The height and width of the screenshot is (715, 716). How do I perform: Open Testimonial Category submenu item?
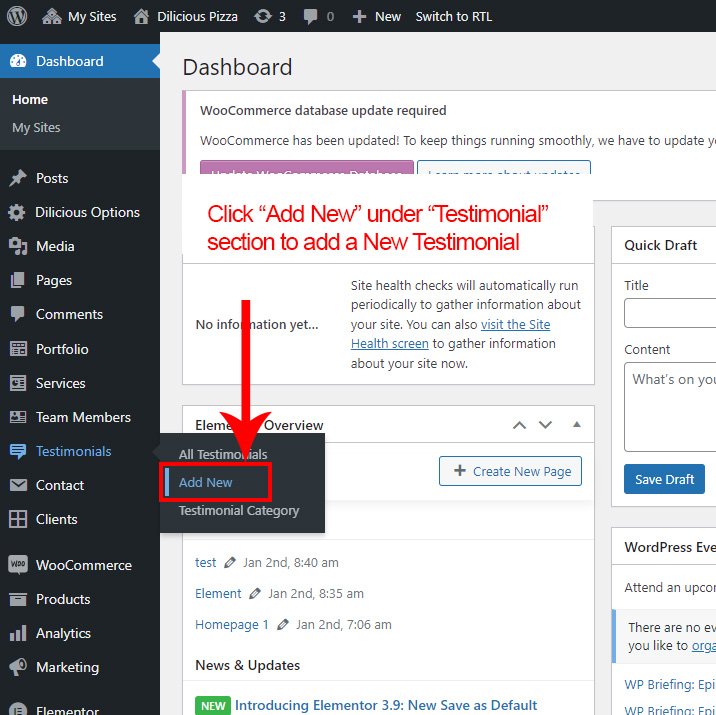238,510
